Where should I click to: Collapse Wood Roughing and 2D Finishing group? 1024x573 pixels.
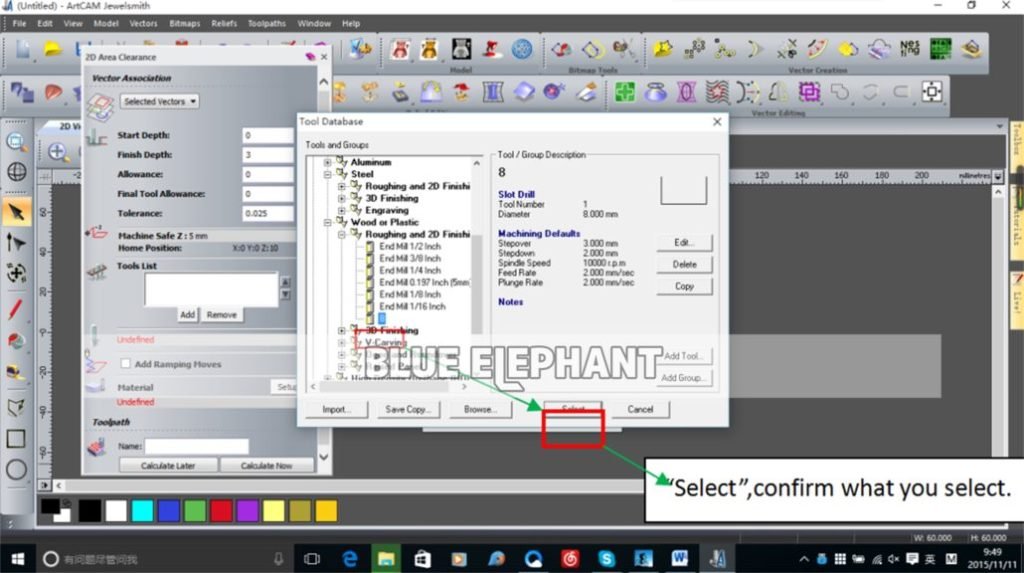[341, 235]
